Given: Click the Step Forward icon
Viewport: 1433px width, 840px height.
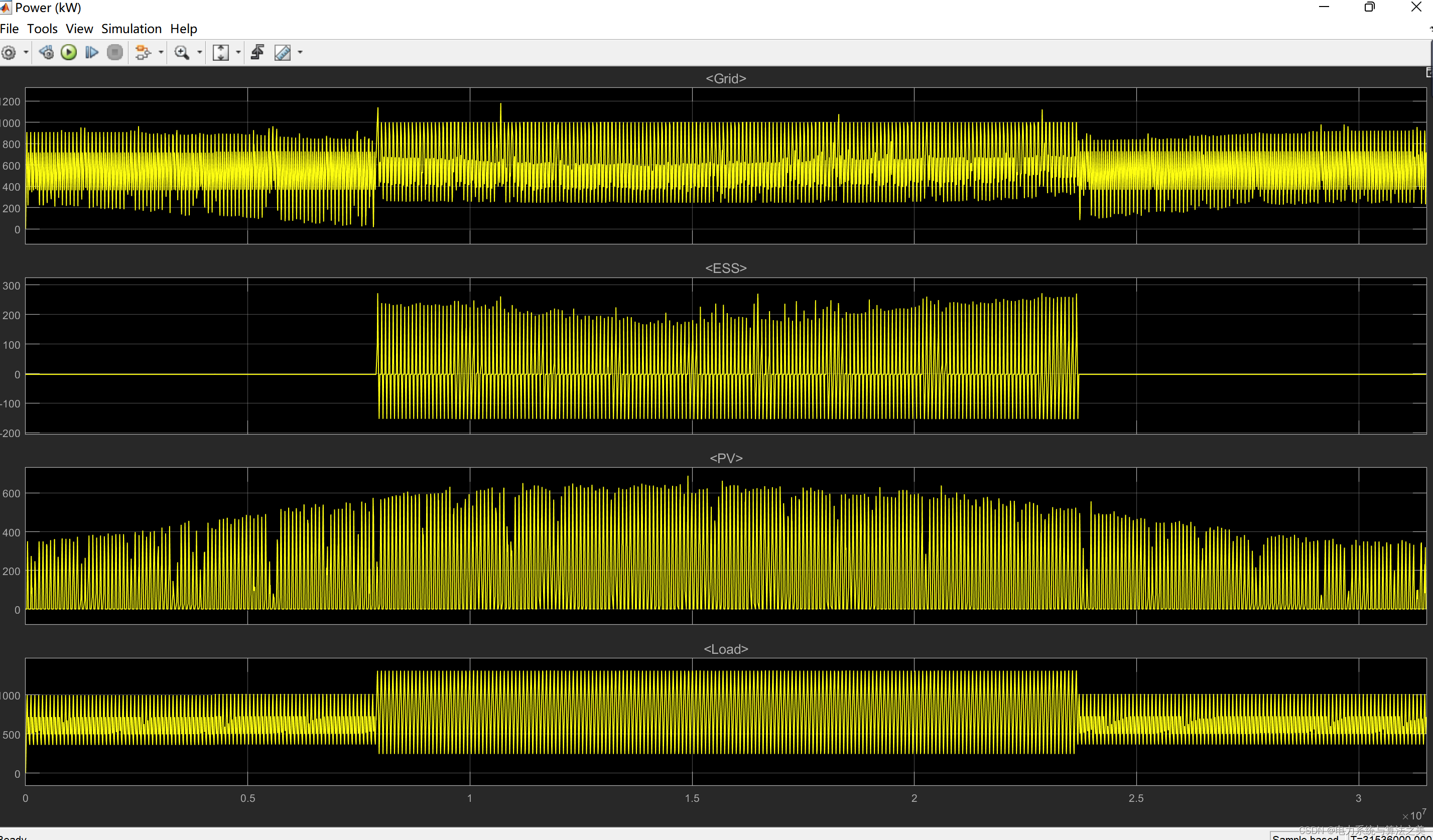Looking at the screenshot, I should tap(91, 53).
